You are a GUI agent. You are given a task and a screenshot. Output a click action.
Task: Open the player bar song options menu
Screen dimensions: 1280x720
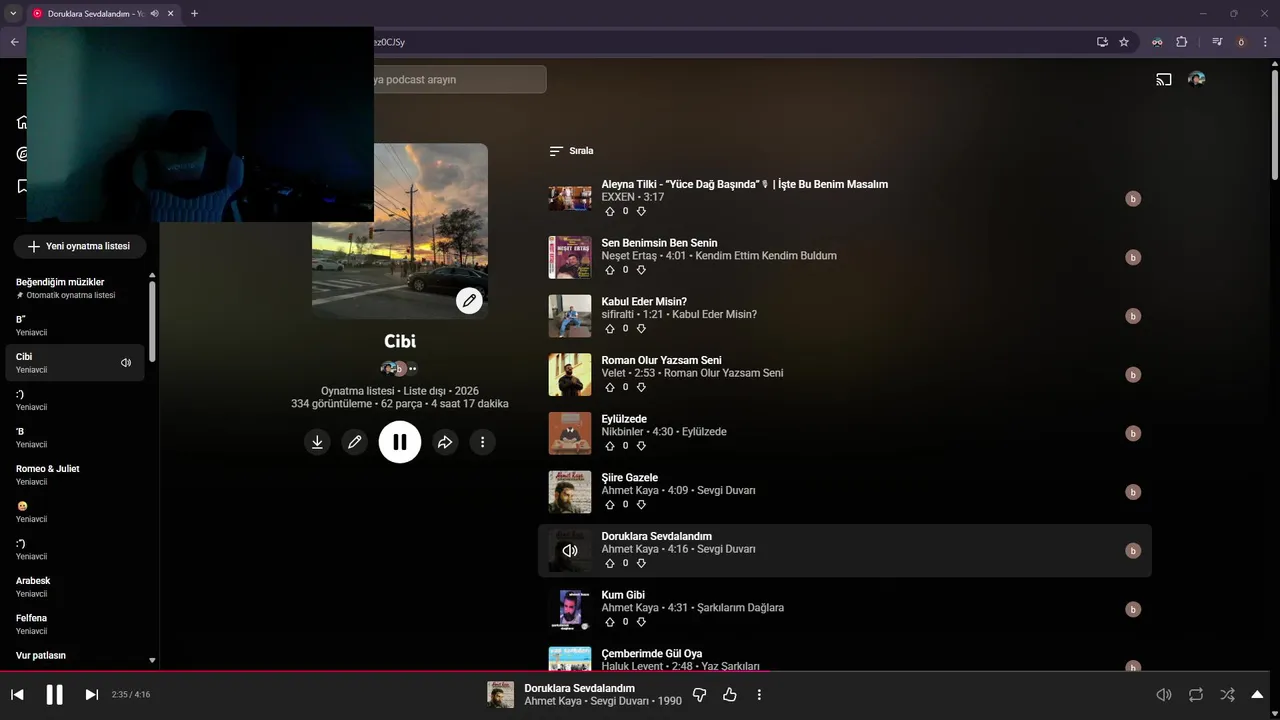(759, 694)
